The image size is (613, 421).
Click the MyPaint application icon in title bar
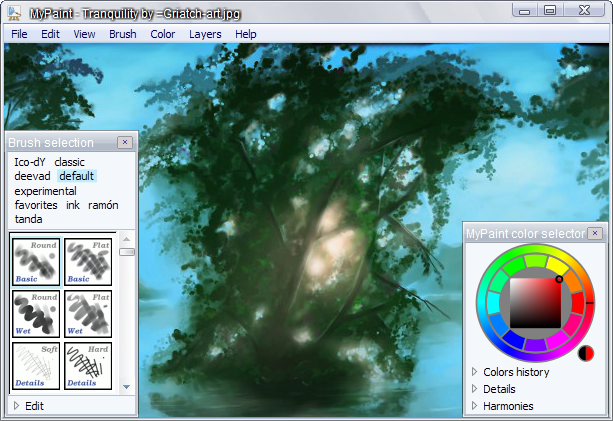tap(14, 13)
